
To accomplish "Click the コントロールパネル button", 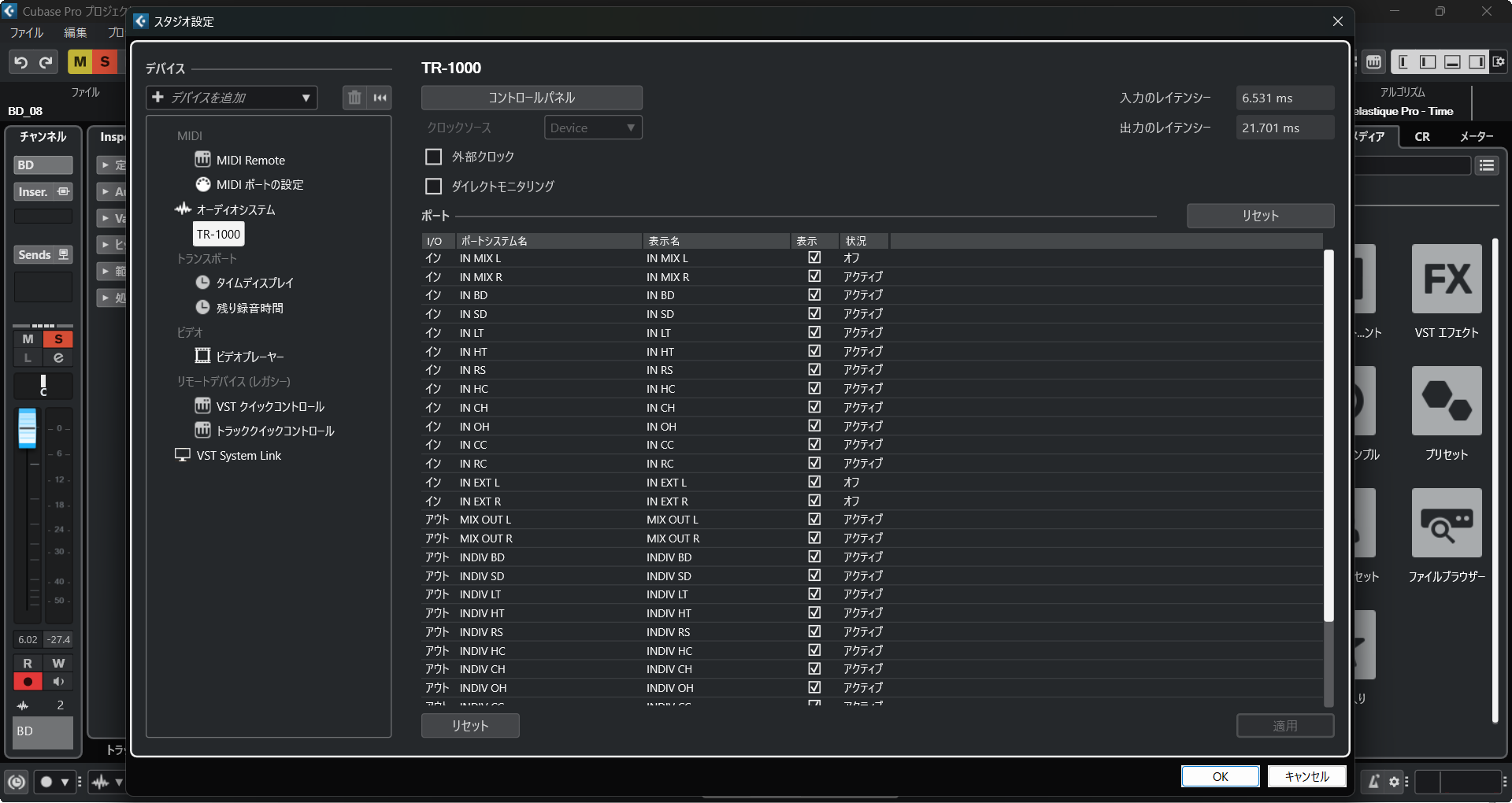I will [532, 98].
